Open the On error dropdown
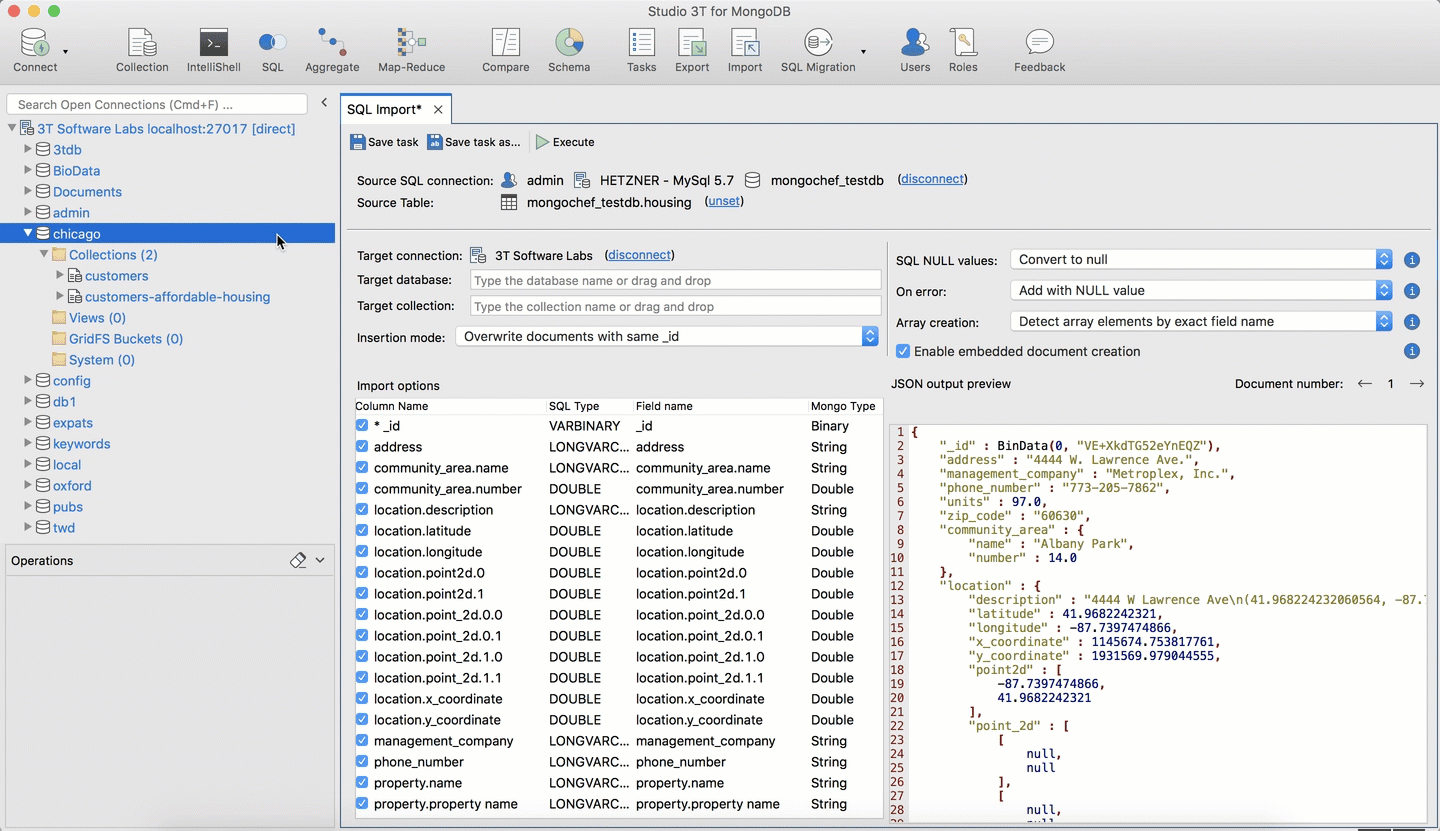 (1202, 290)
